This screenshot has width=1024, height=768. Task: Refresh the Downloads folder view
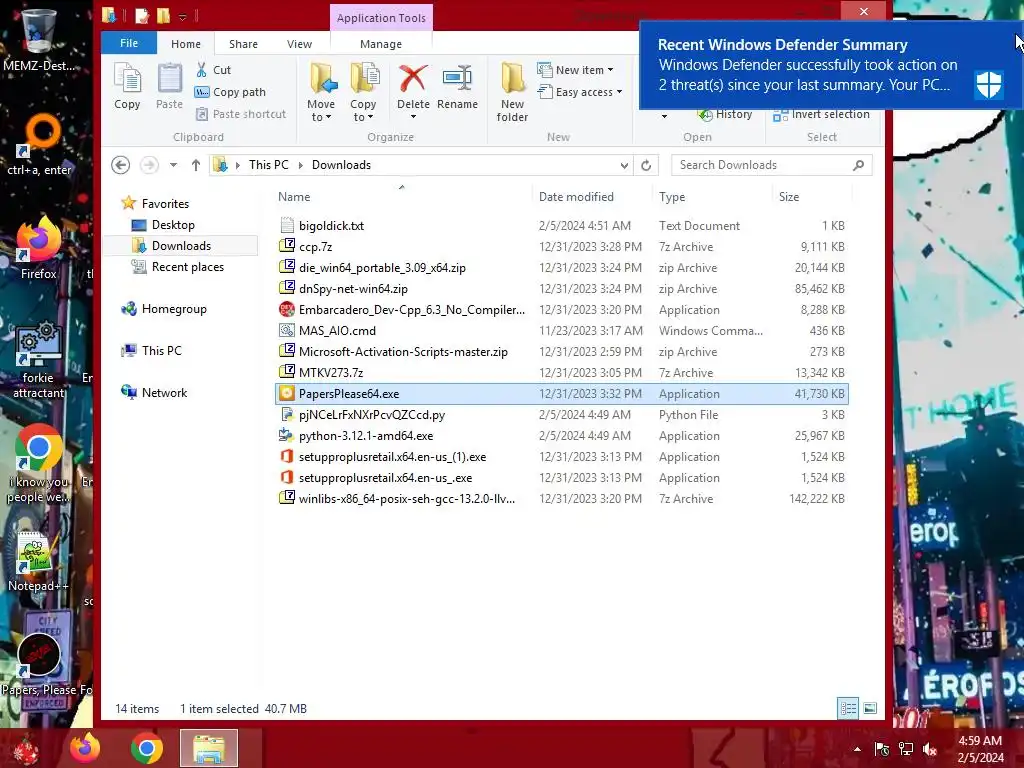[646, 165]
